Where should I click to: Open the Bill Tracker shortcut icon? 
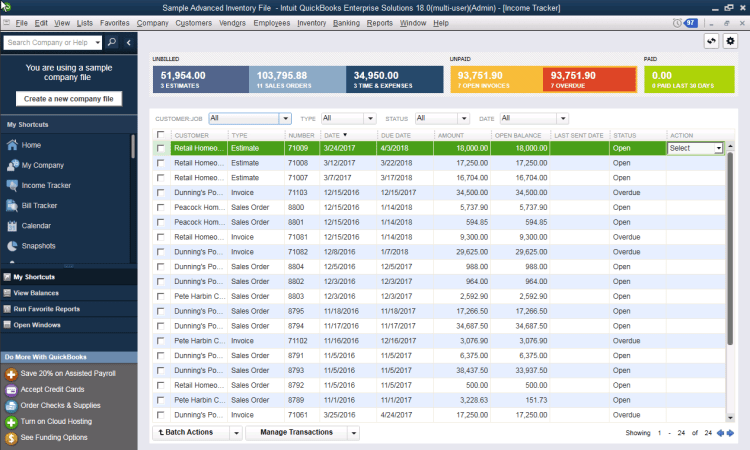coord(12,205)
